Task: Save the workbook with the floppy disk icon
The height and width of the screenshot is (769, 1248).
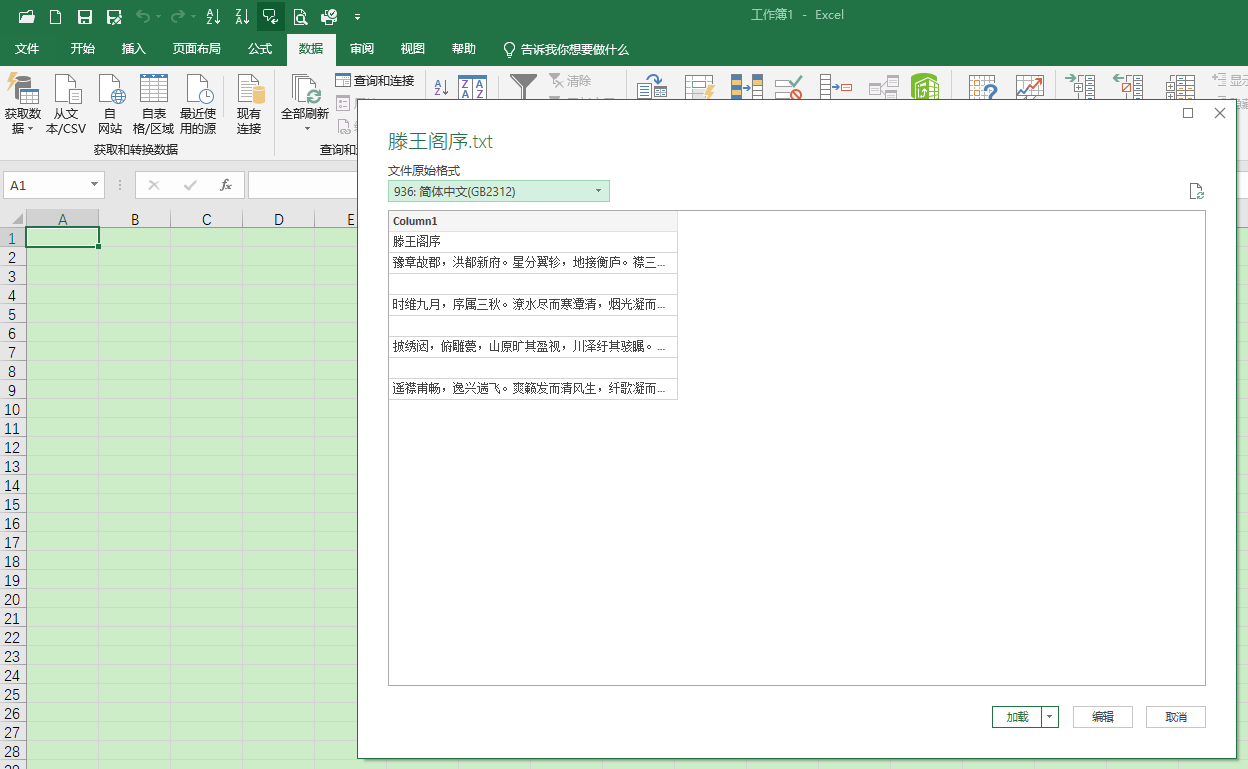Action: point(85,16)
